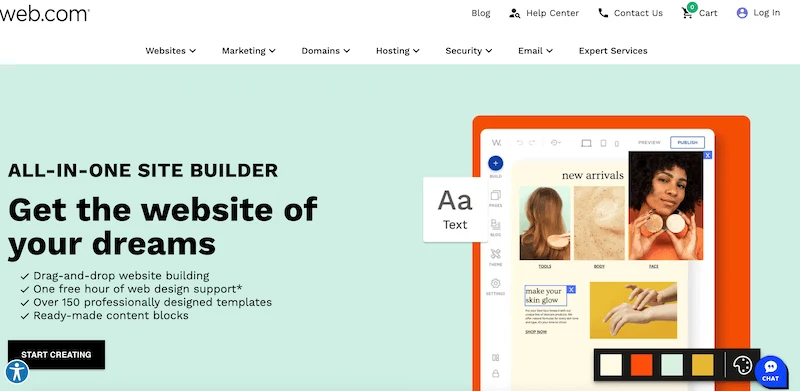800x391 pixels.
Task: Click the undo arrow in builder toolbar
Action: click(520, 142)
